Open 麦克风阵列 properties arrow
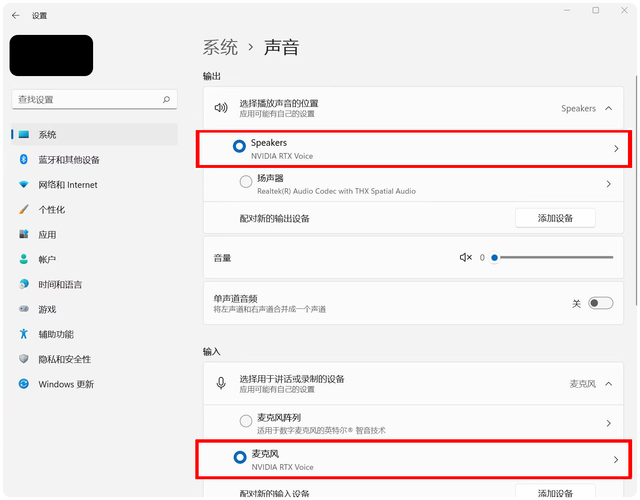Image resolution: width=640 pixels, height=500 pixels. [609, 423]
